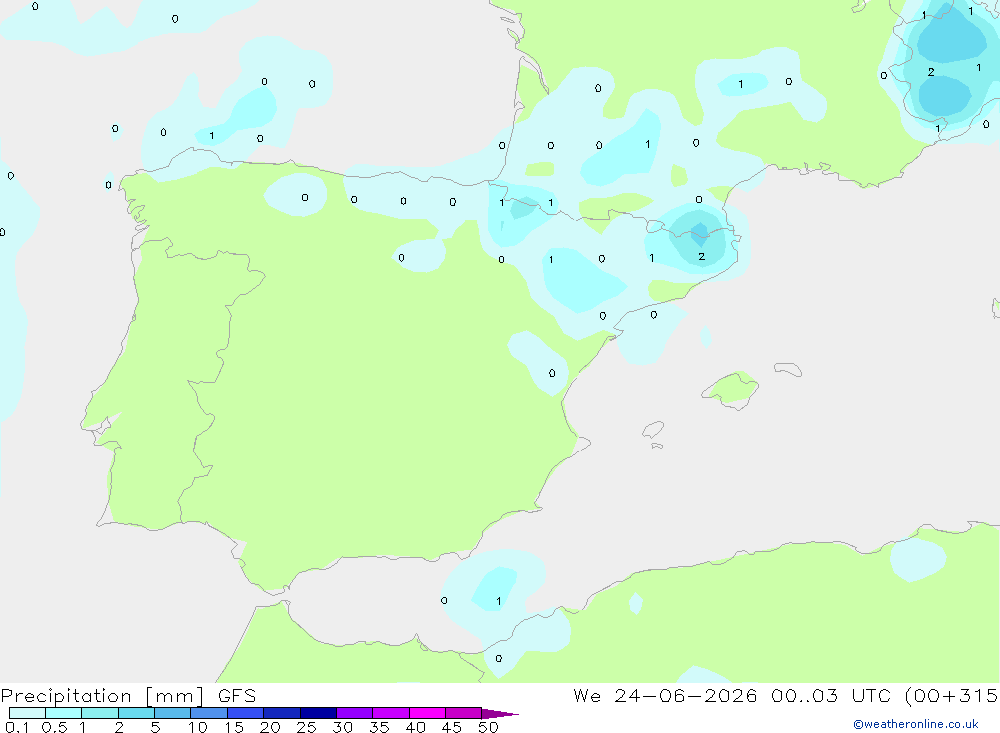Select the 2–5 mm legend color box
The height and width of the screenshot is (733, 1000).
tap(136, 713)
